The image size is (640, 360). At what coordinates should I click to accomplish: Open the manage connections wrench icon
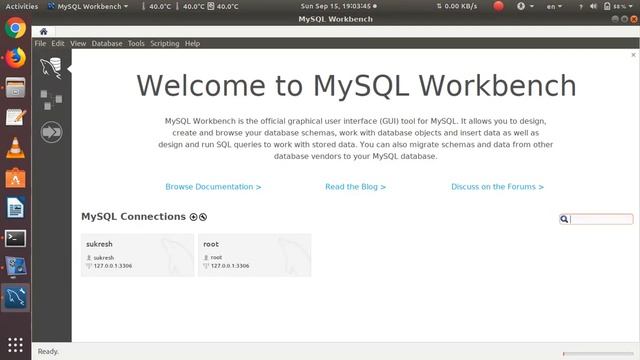203,217
